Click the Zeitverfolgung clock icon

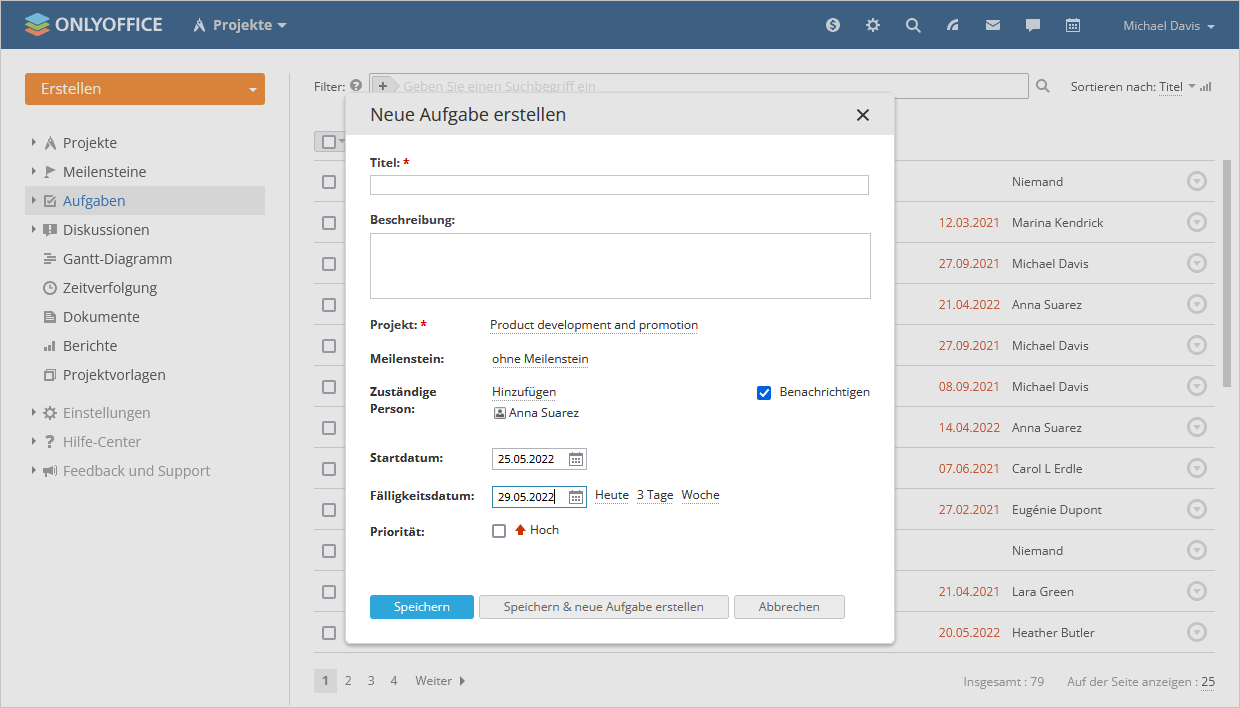(50, 288)
